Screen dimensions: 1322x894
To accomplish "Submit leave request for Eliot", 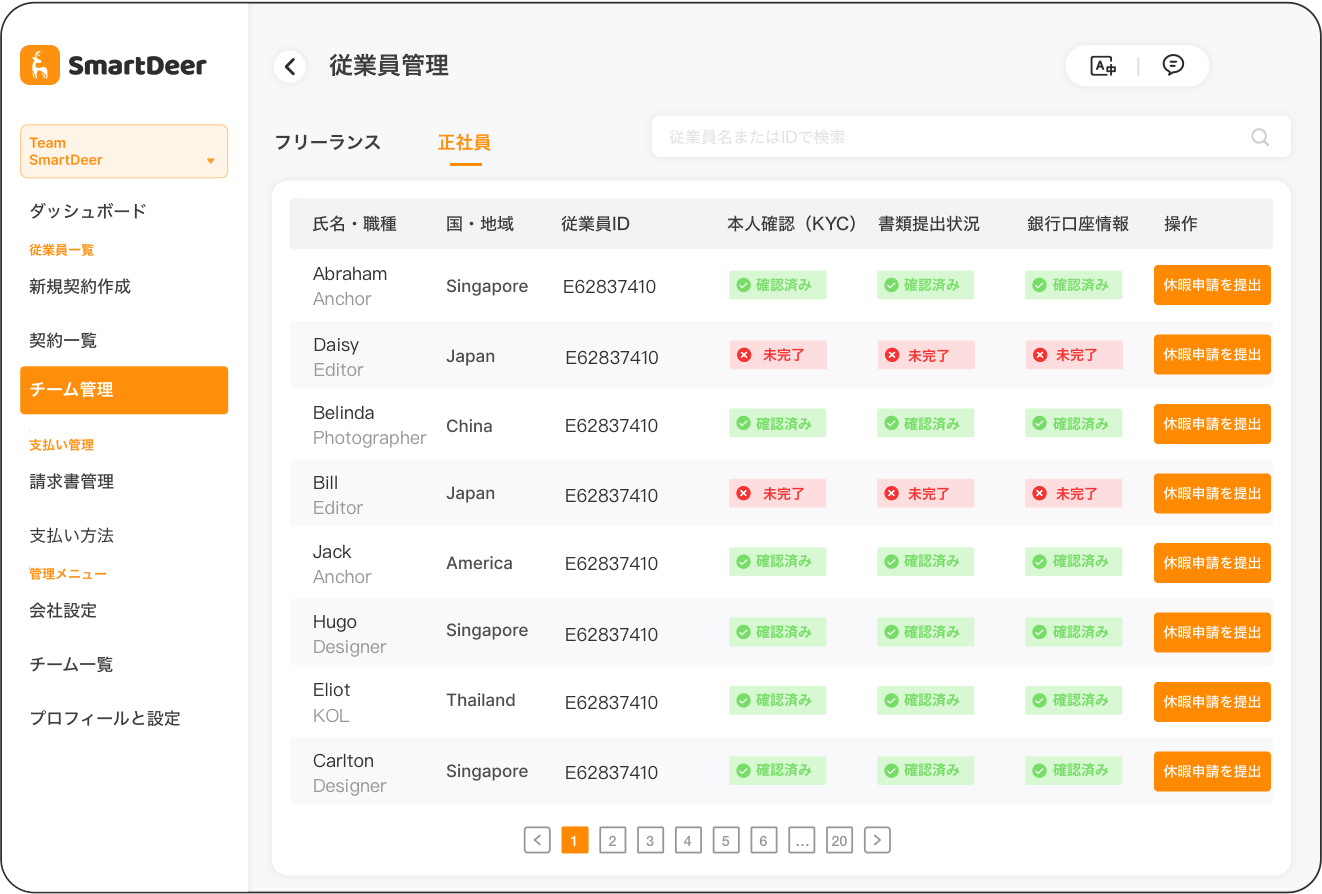I will (x=1212, y=701).
